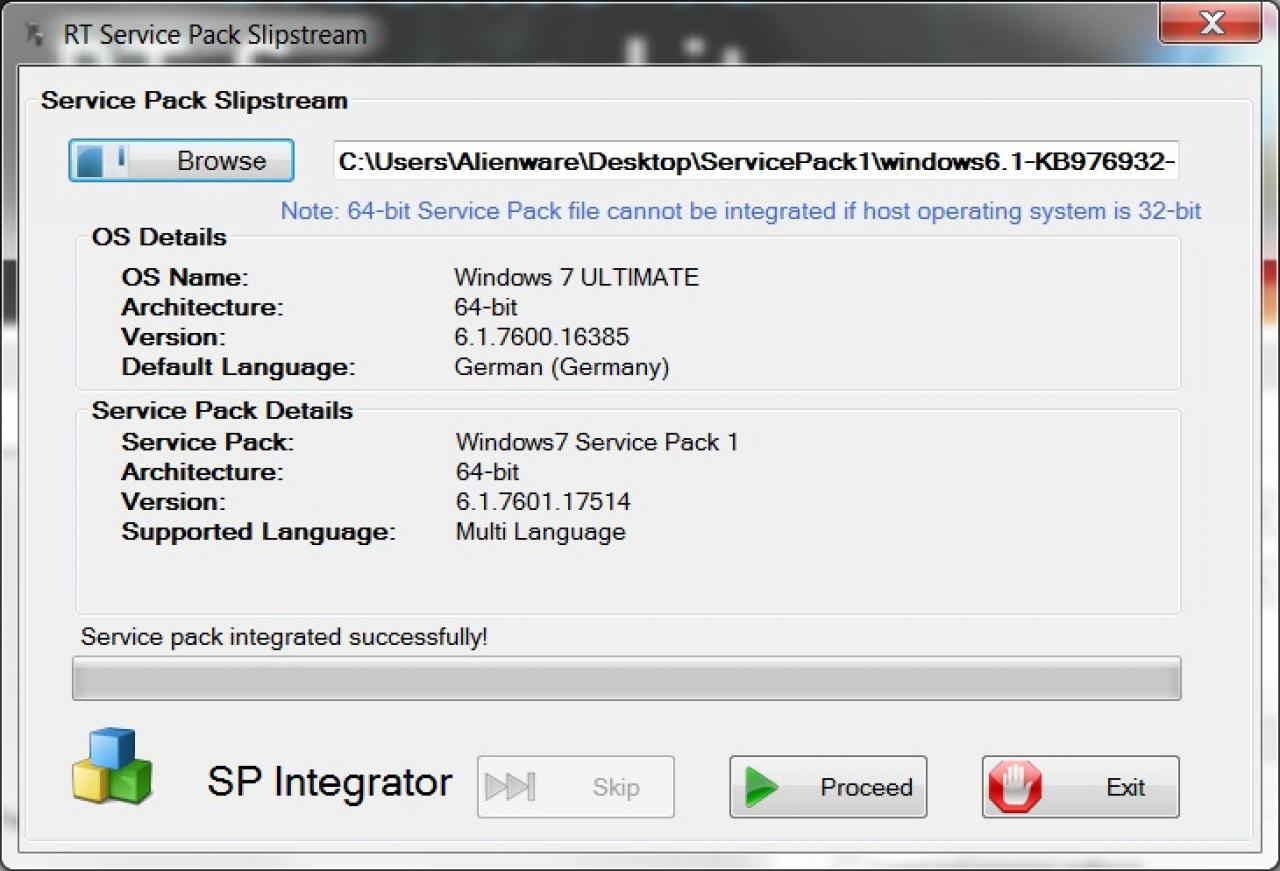Click the "Default Language:" label
The width and height of the screenshot is (1280, 871).
coord(239,367)
